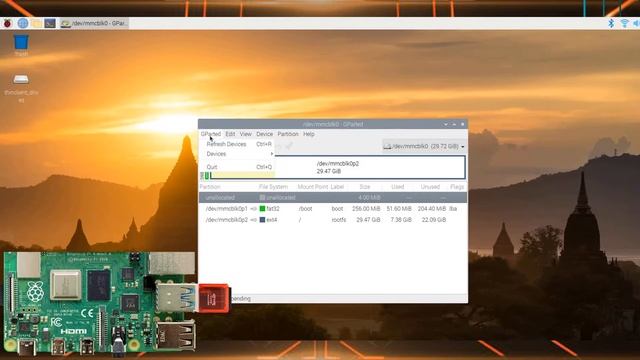This screenshot has width=640, height=360.
Task: Click the /boot mount point cell
Action: (x=305, y=209)
